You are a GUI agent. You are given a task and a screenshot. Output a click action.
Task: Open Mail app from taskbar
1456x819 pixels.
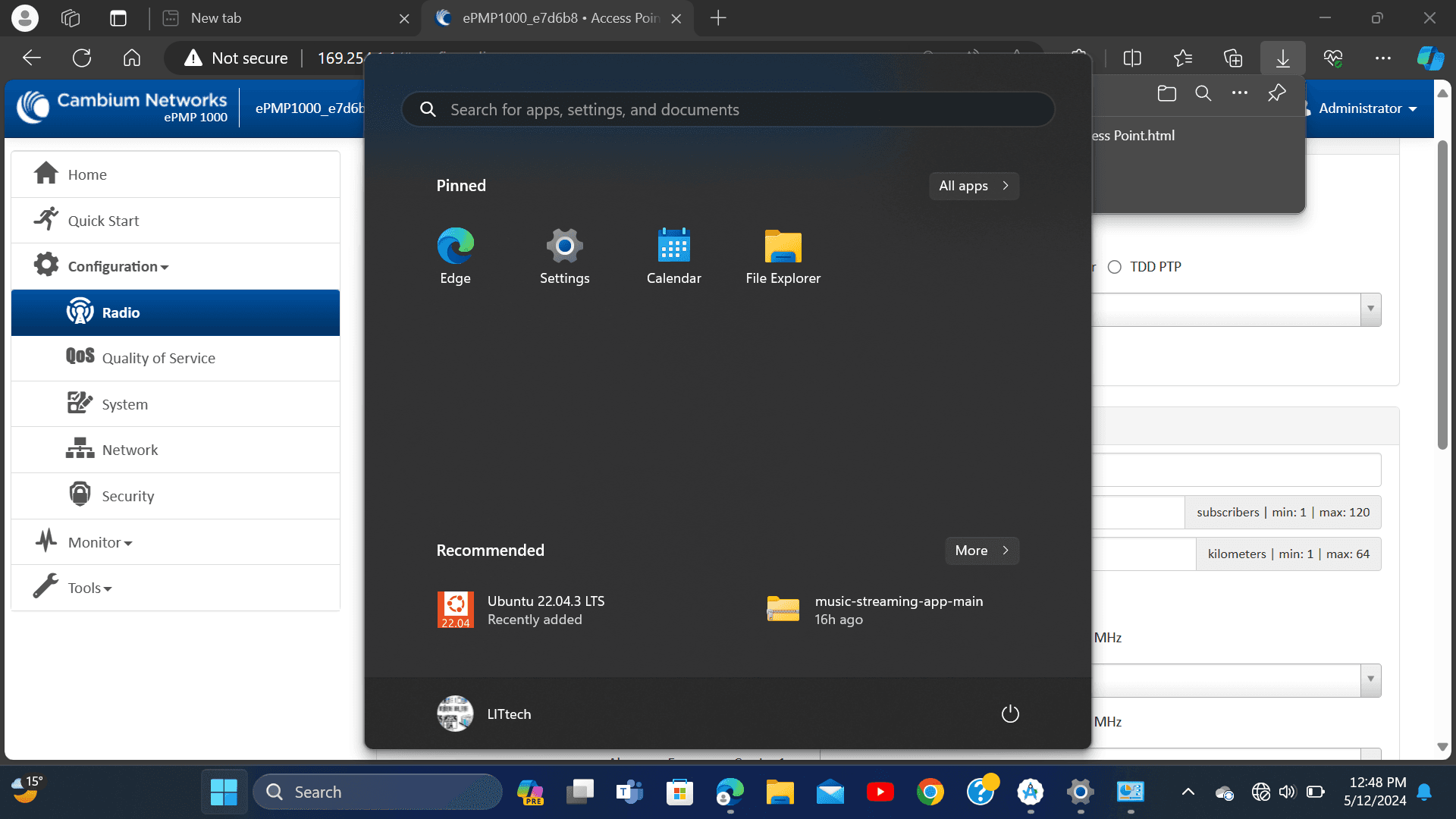(x=830, y=792)
